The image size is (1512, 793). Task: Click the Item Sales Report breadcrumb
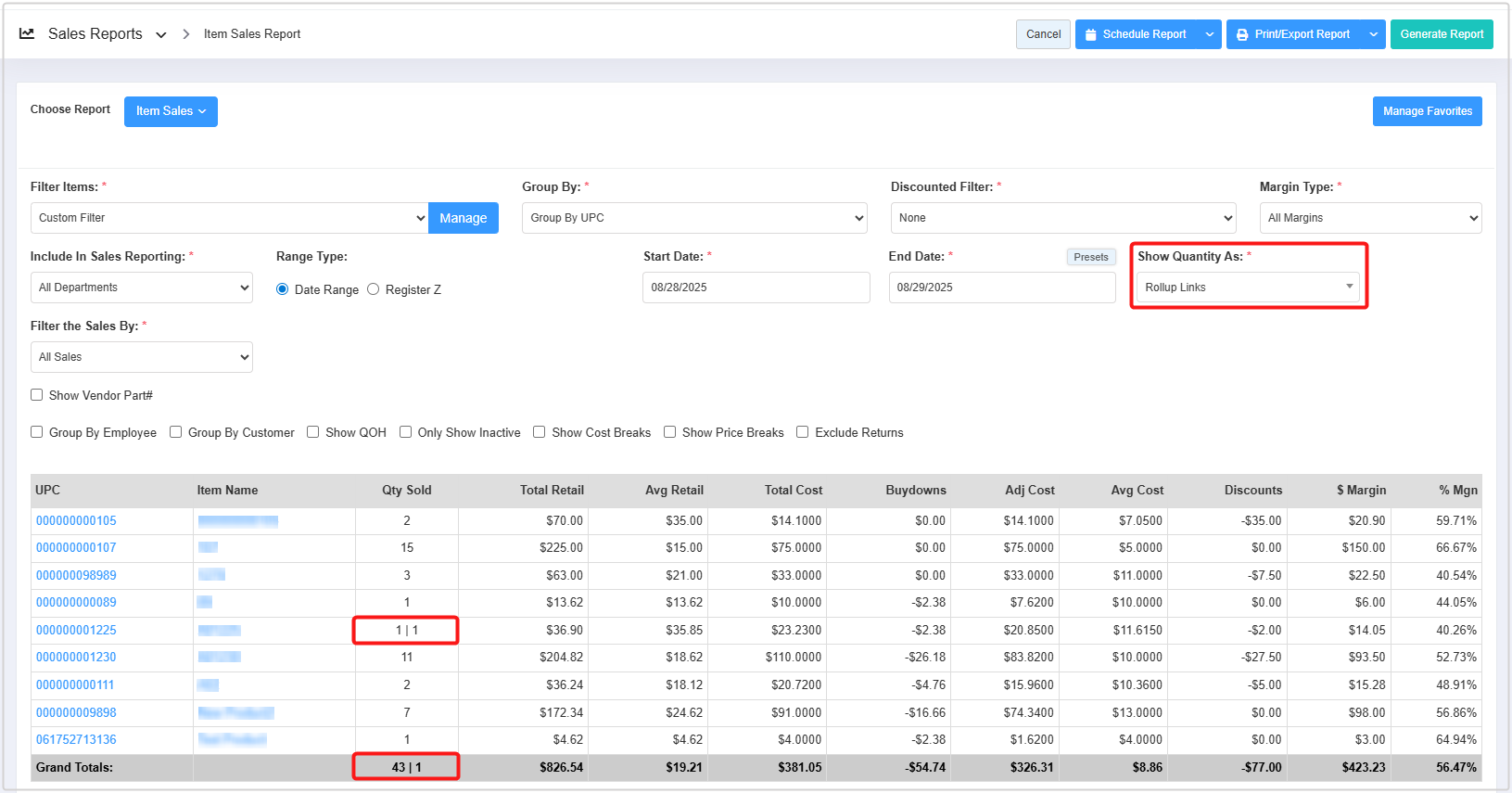(x=252, y=34)
